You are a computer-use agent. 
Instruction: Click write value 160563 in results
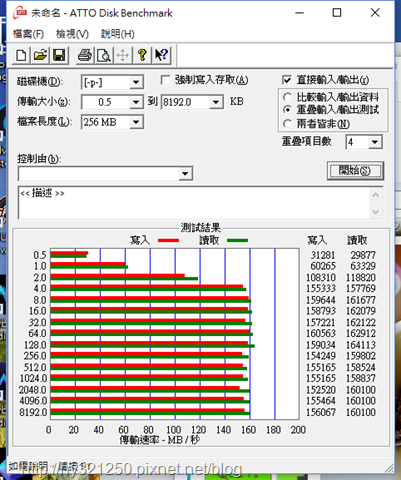[x=321, y=333]
